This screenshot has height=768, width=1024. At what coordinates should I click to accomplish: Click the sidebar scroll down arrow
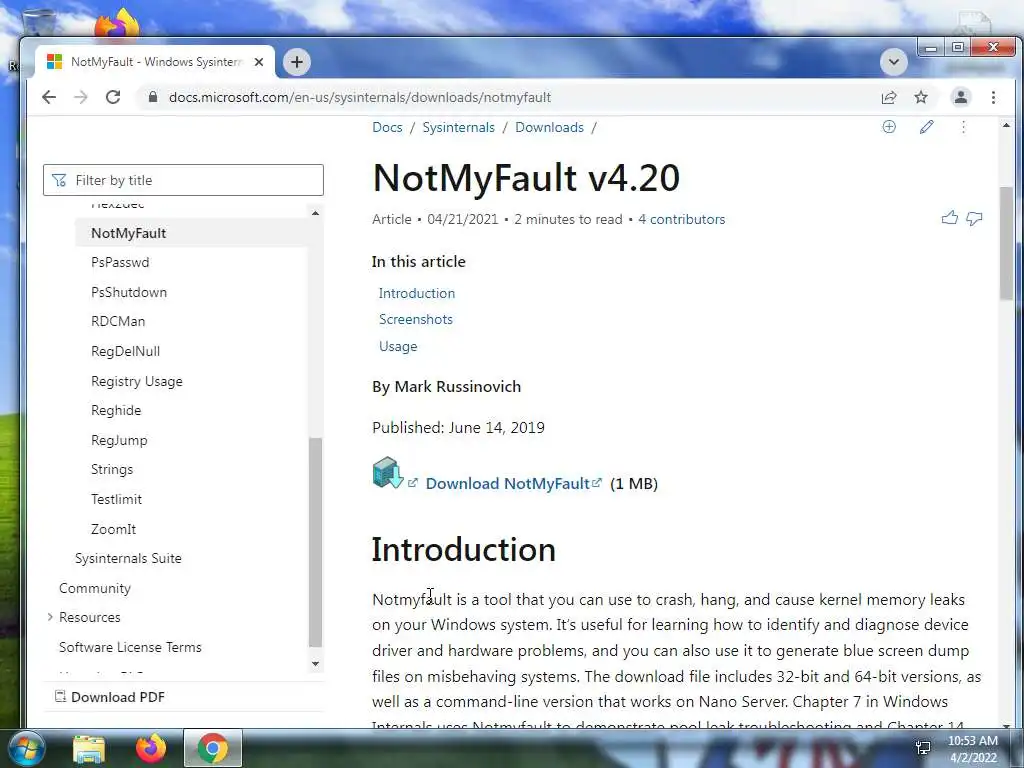(x=315, y=664)
